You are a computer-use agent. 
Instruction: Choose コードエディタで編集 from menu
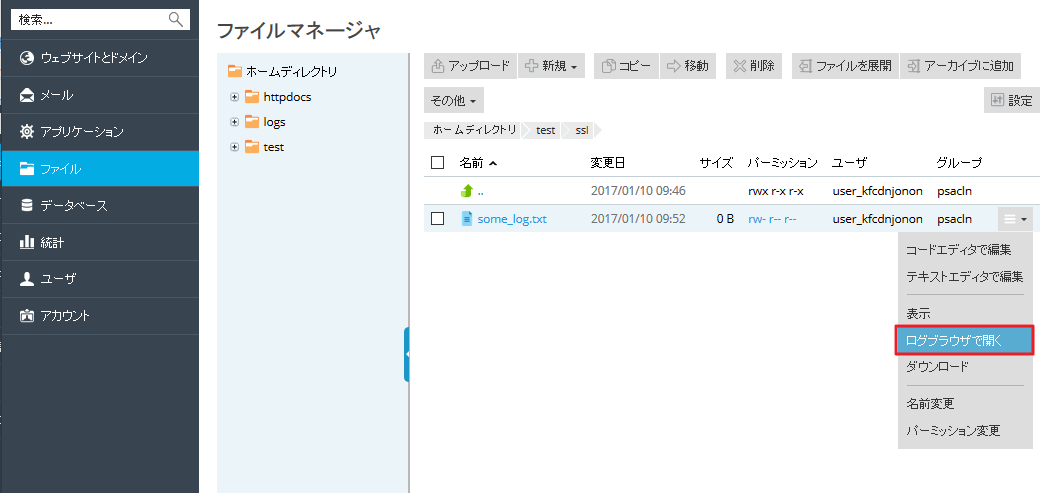pyautogui.click(x=958, y=250)
